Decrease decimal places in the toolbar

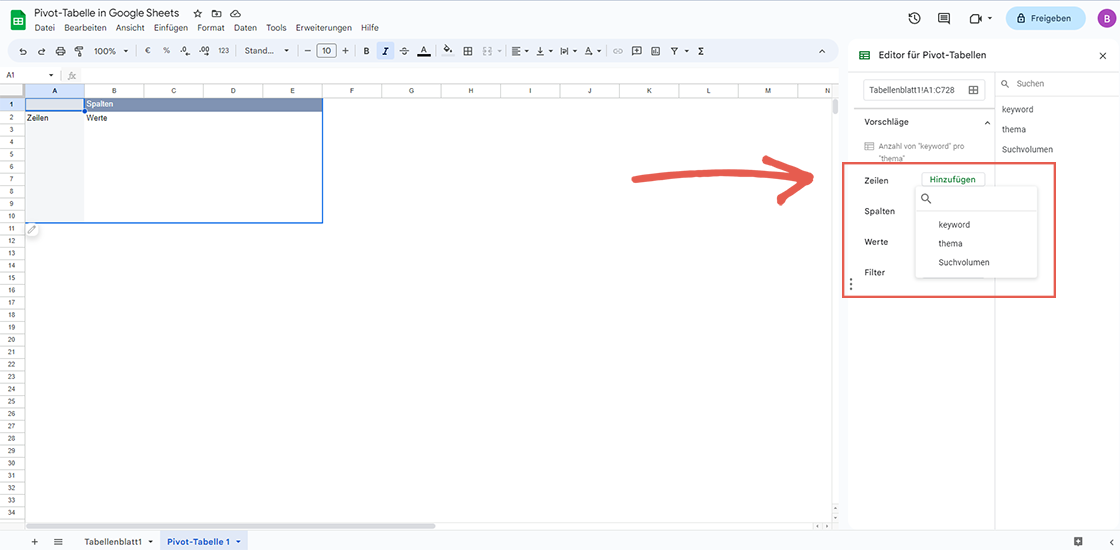pyautogui.click(x=185, y=51)
